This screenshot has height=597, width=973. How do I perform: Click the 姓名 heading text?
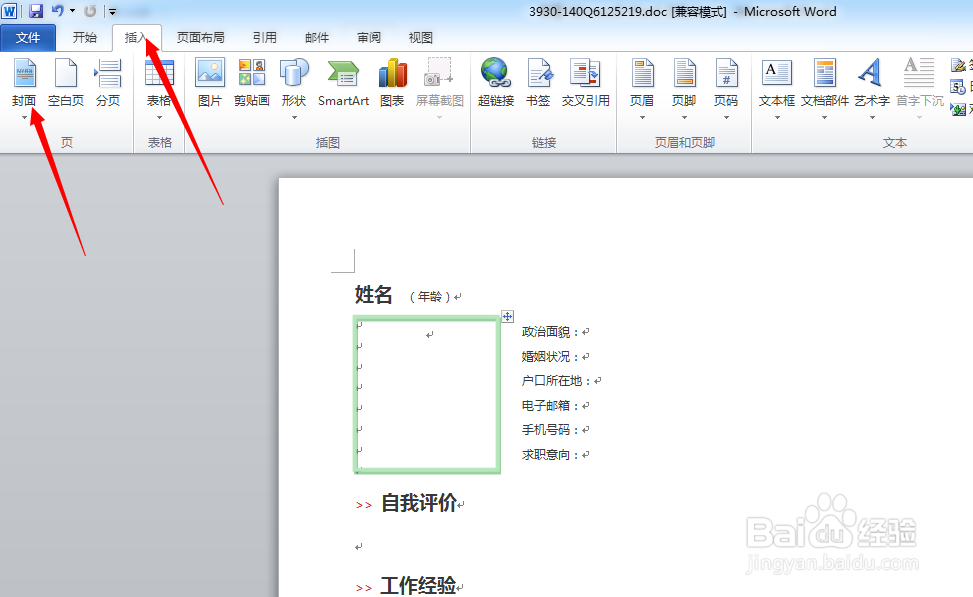pyautogui.click(x=374, y=295)
